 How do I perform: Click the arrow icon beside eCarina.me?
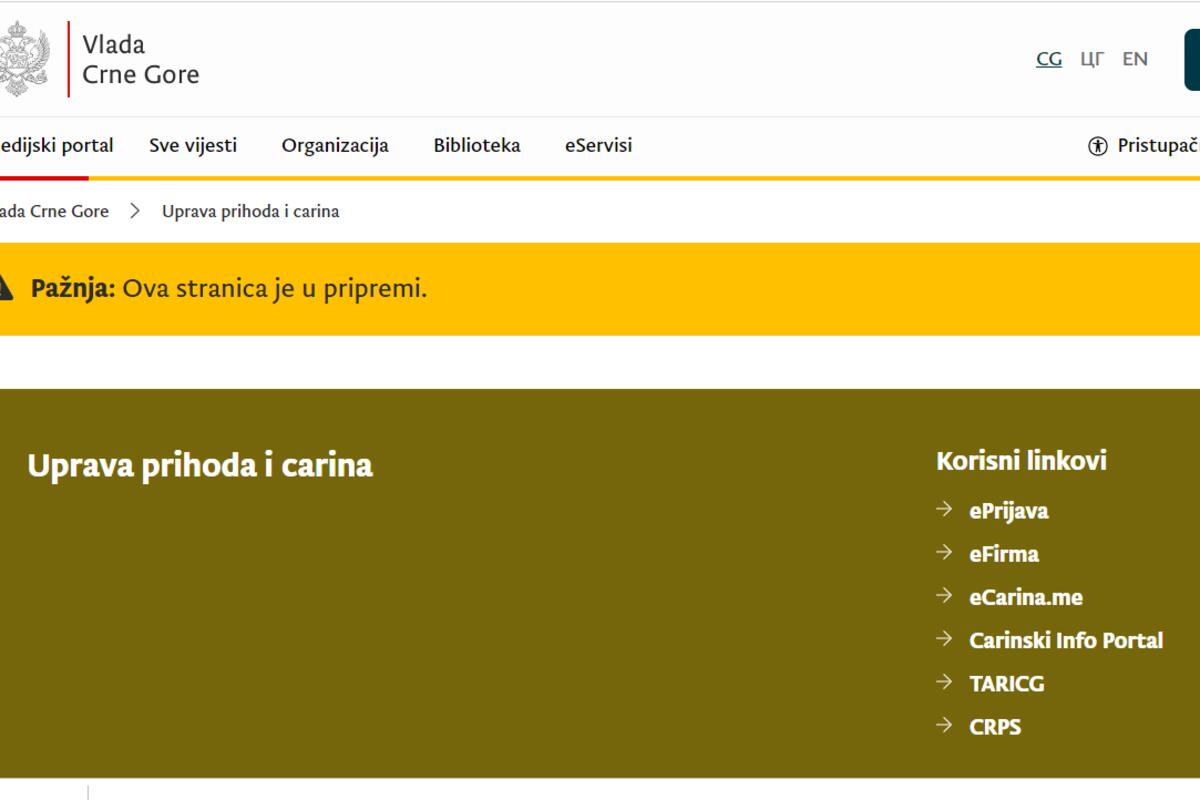944,596
